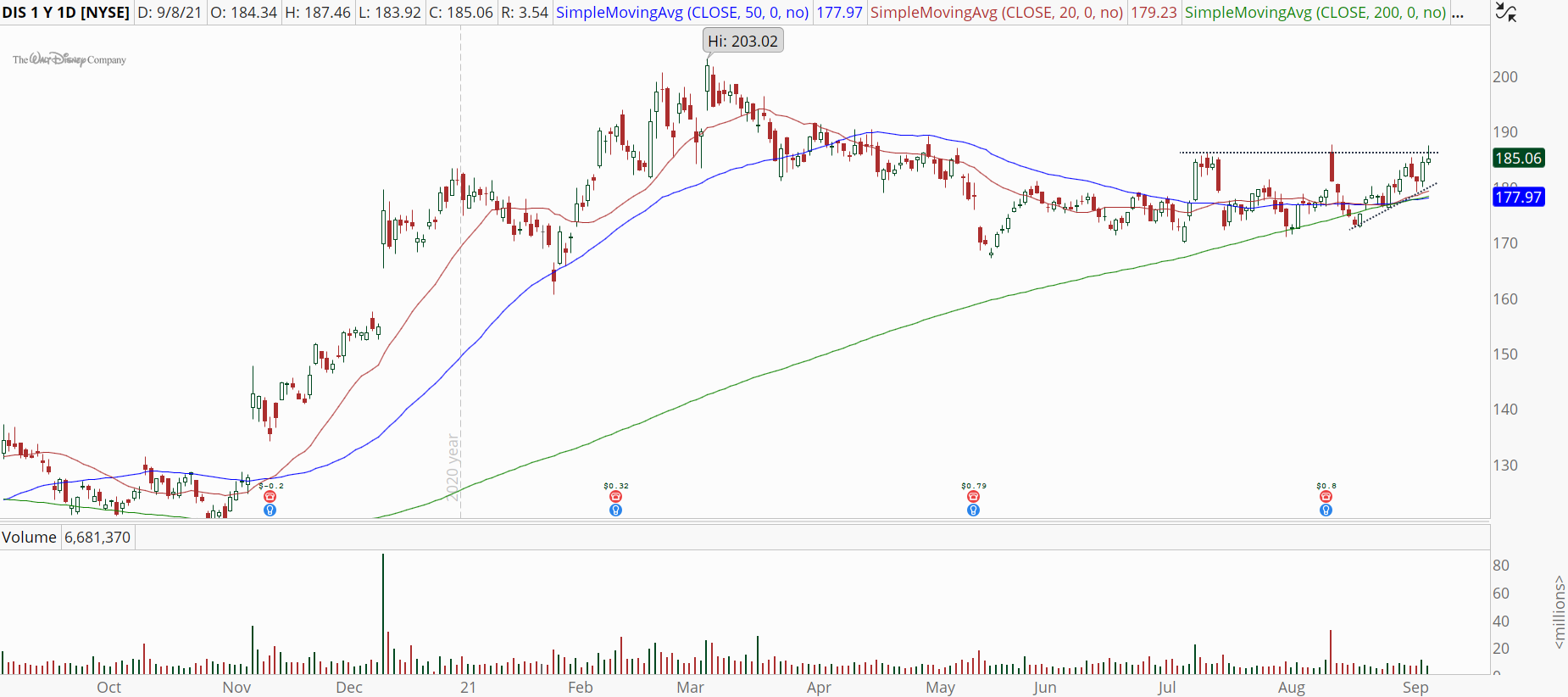Expand the hidden studies via the '...' overflow
The image size is (1568, 697).
click(x=1458, y=13)
